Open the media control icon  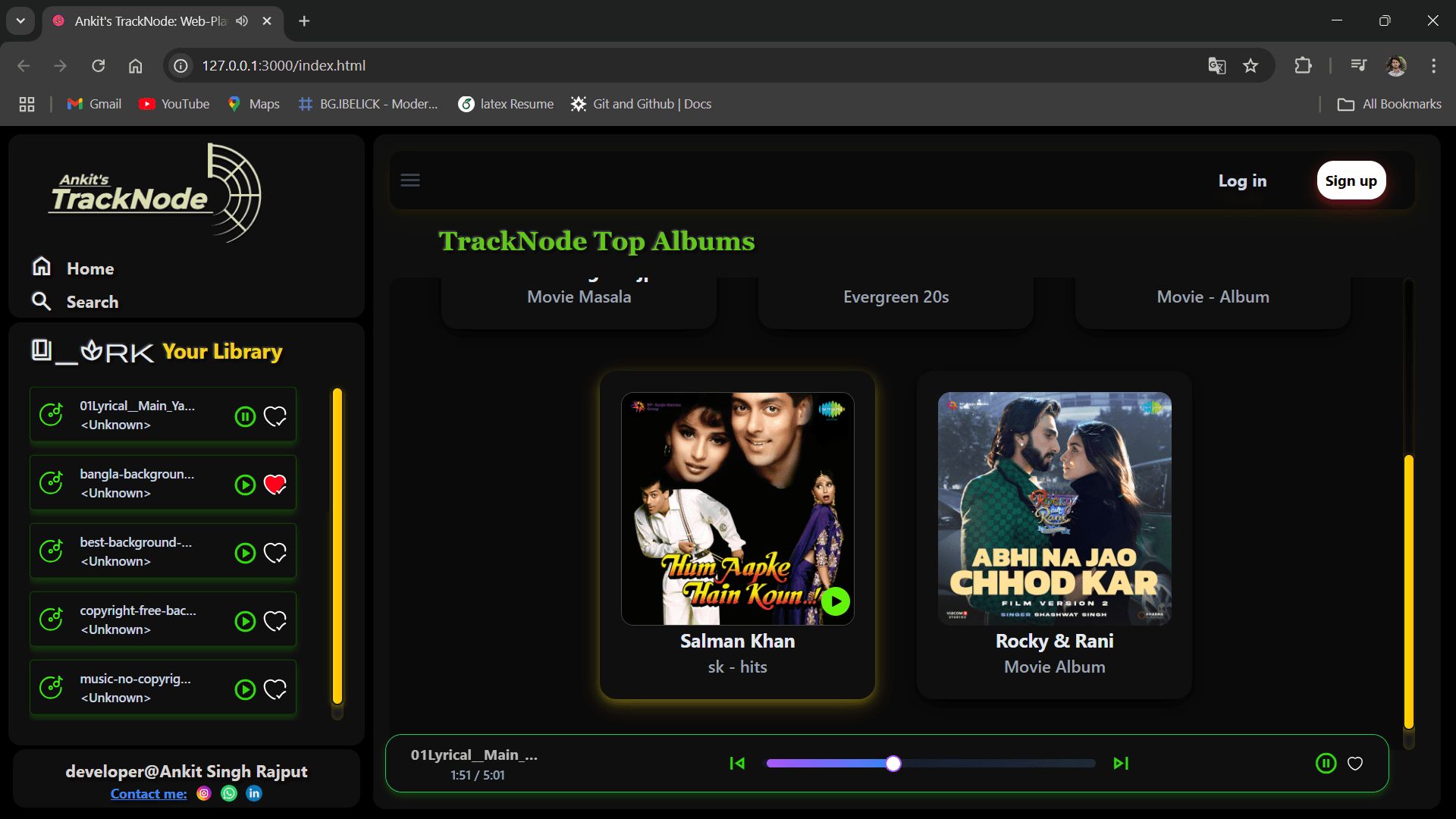pos(1358,66)
